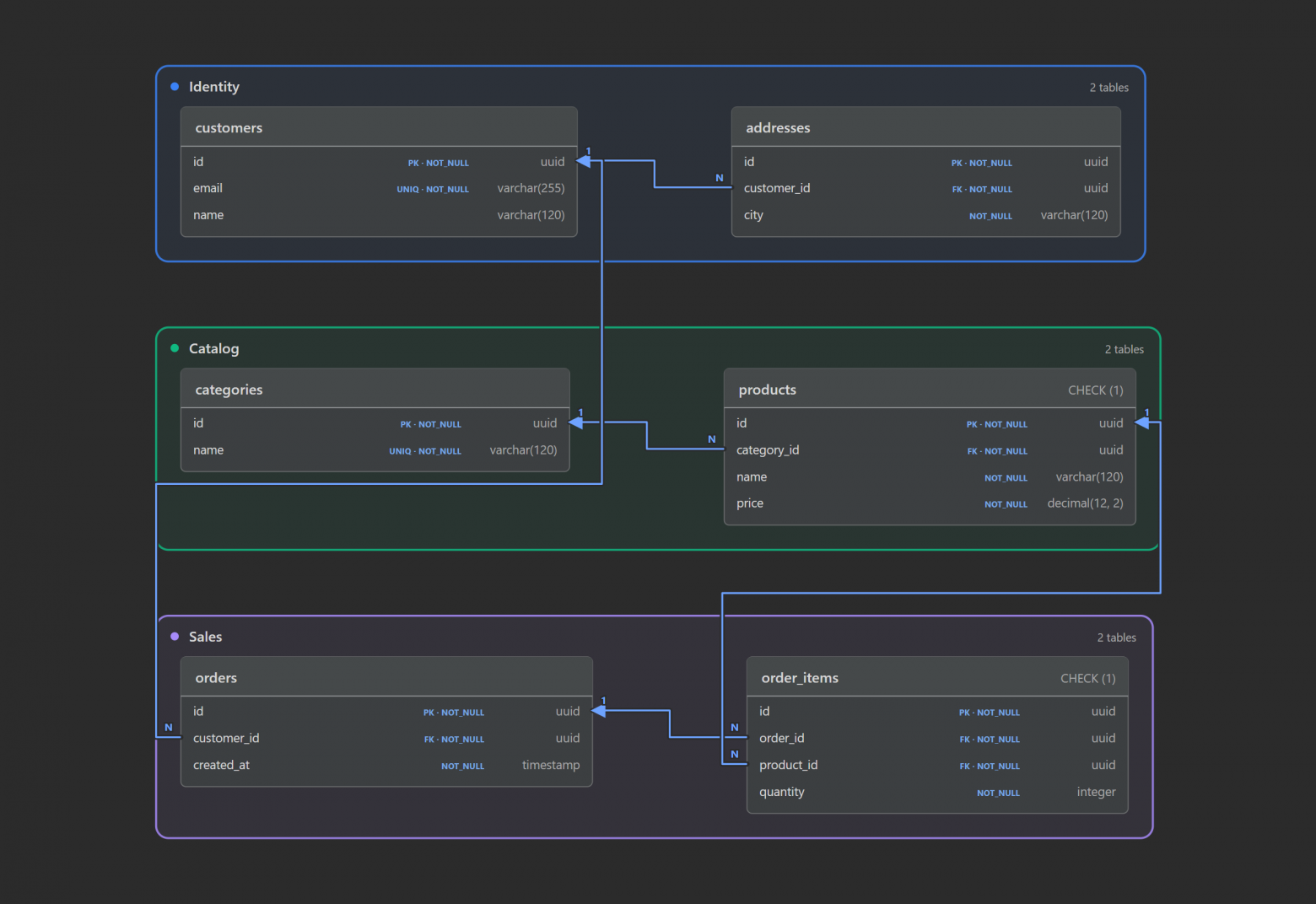
Task: Select the addresses table header
Action: click(925, 127)
